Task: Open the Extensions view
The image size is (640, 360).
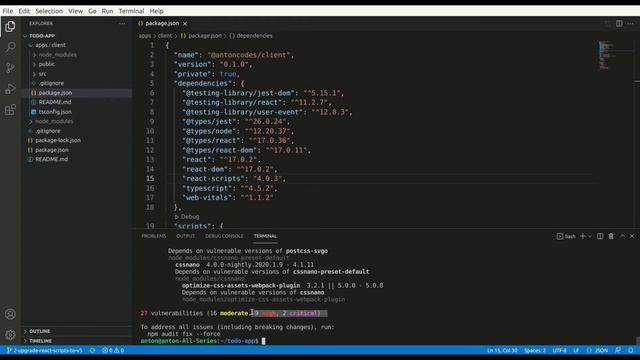Action: tap(10, 109)
